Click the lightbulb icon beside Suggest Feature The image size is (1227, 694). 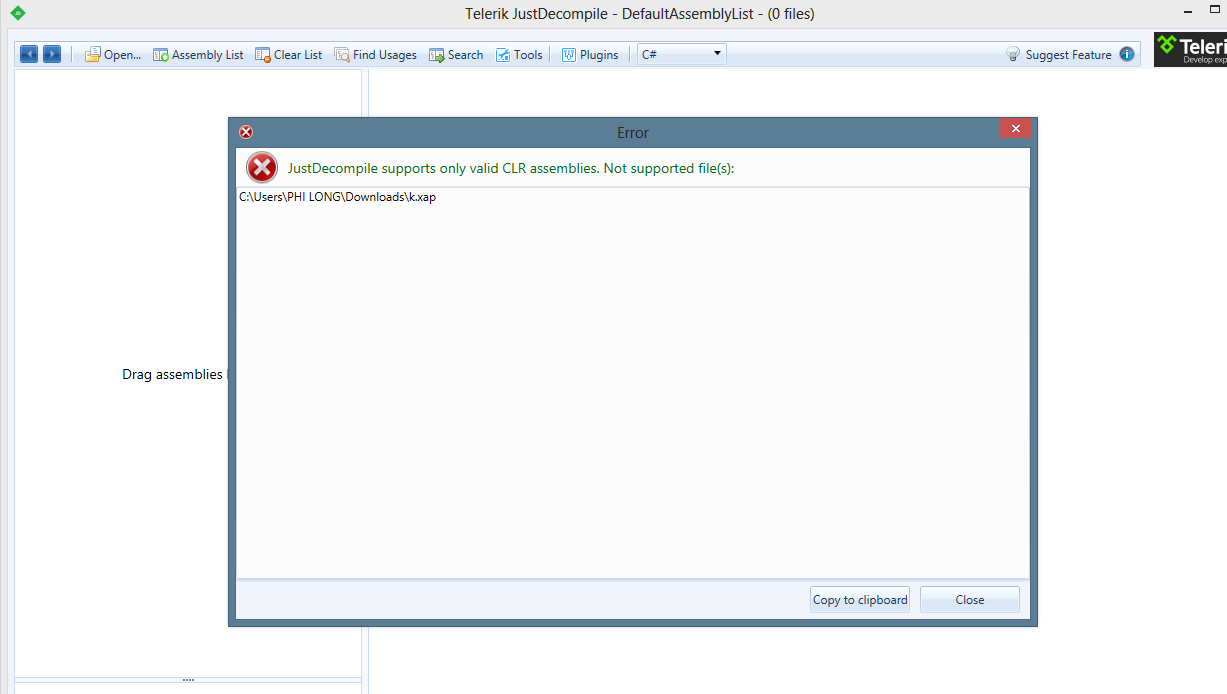point(1013,55)
